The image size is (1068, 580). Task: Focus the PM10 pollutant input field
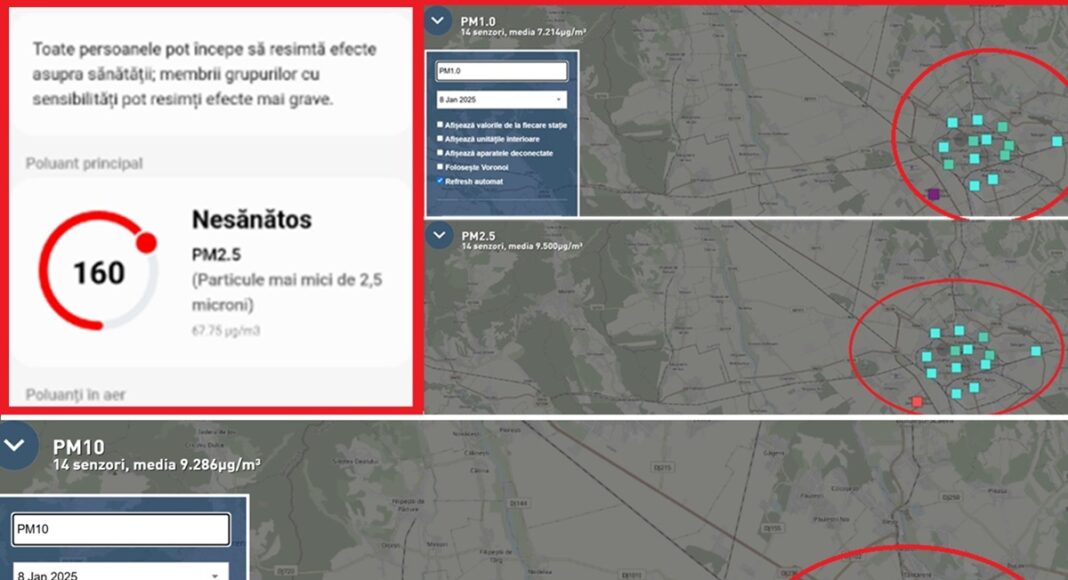(x=121, y=529)
